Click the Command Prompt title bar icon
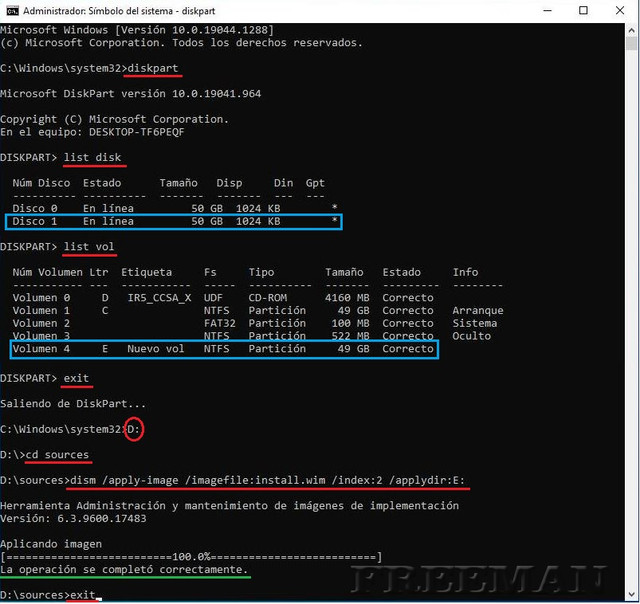The image size is (640, 604). (12, 11)
